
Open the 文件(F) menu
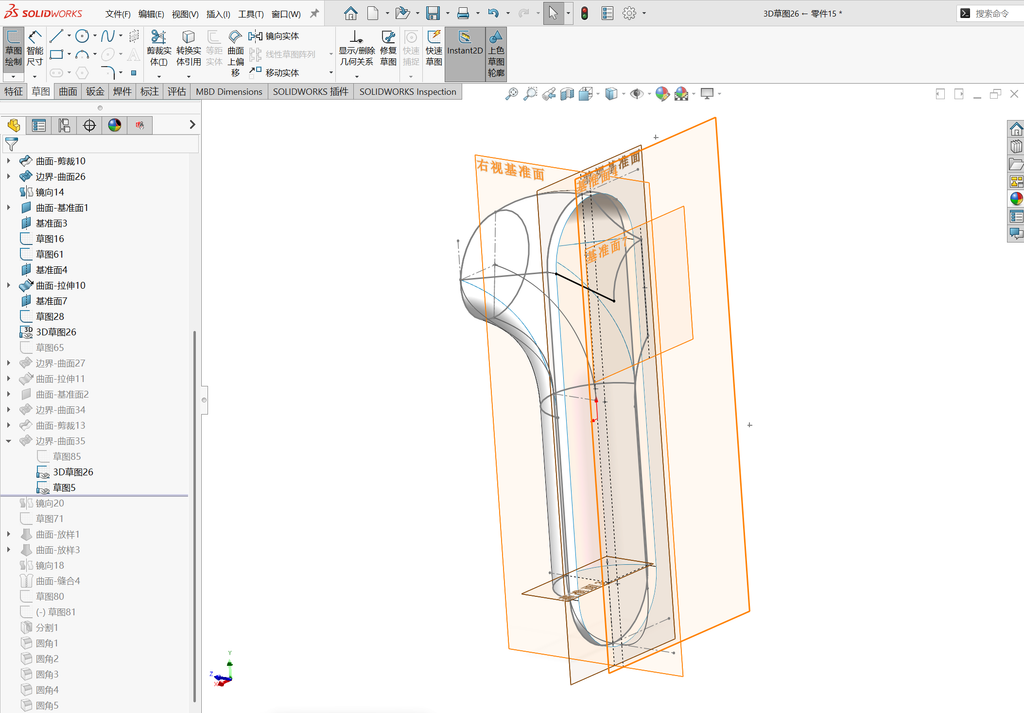click(118, 14)
